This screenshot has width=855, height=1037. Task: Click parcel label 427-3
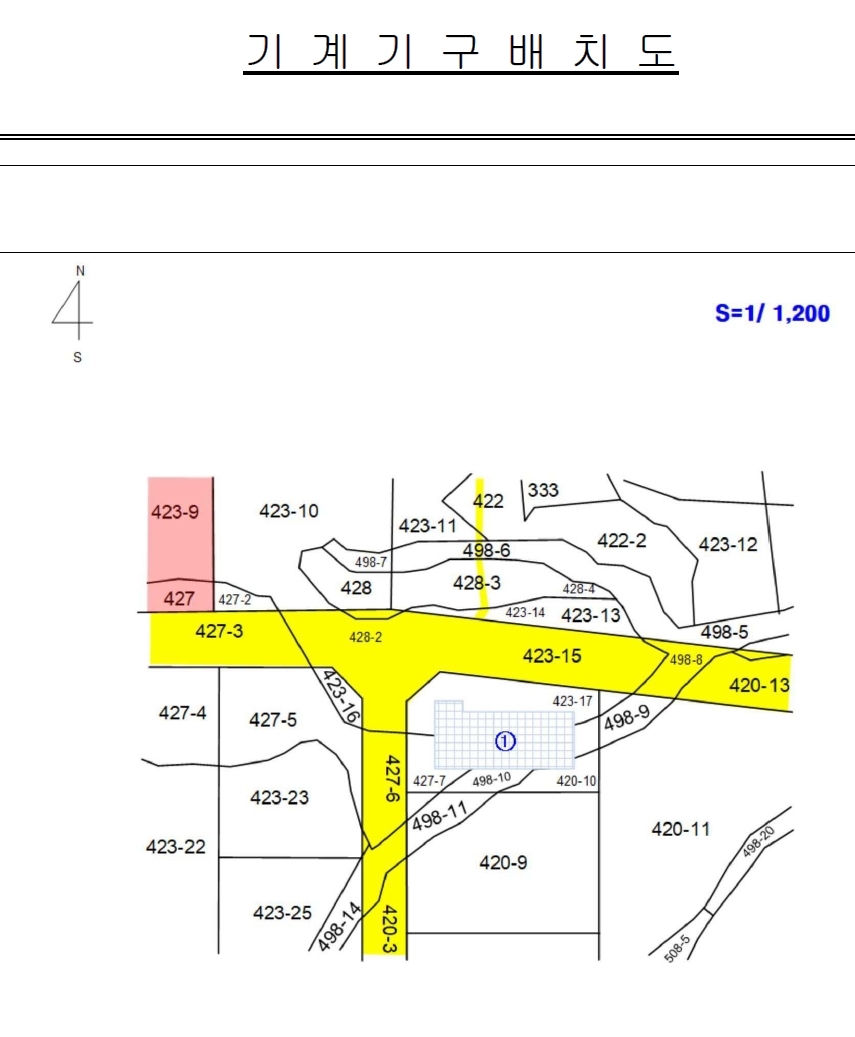[219, 631]
